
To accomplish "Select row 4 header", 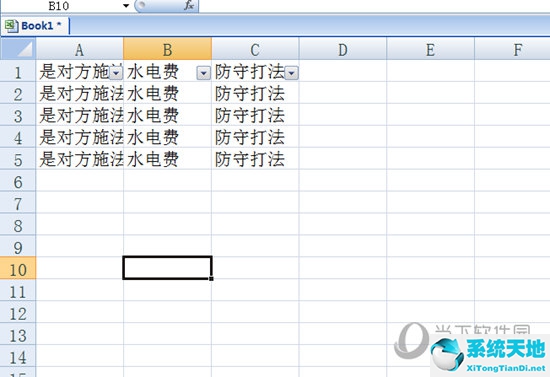I will click(x=18, y=137).
